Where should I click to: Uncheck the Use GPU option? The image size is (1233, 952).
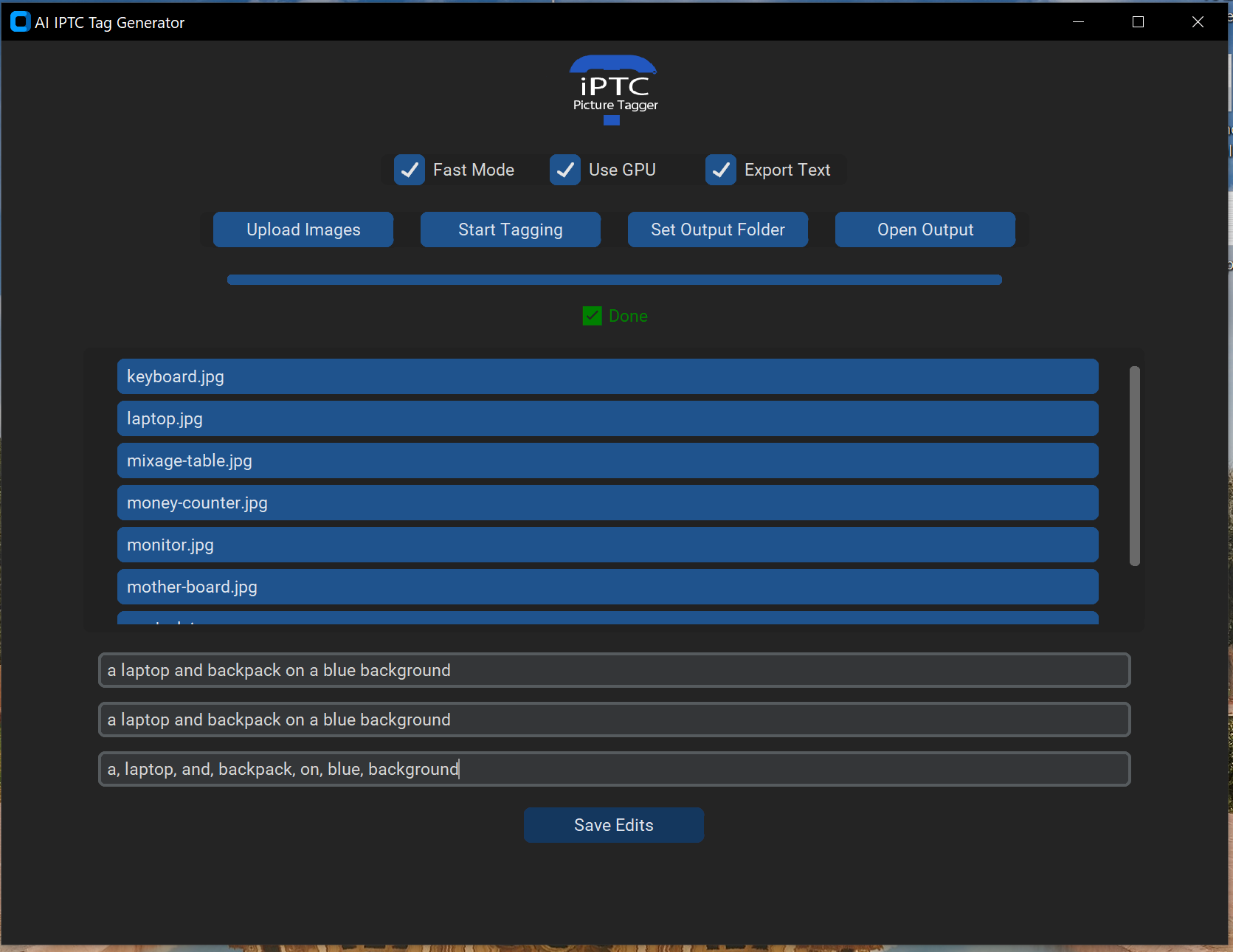tap(565, 170)
